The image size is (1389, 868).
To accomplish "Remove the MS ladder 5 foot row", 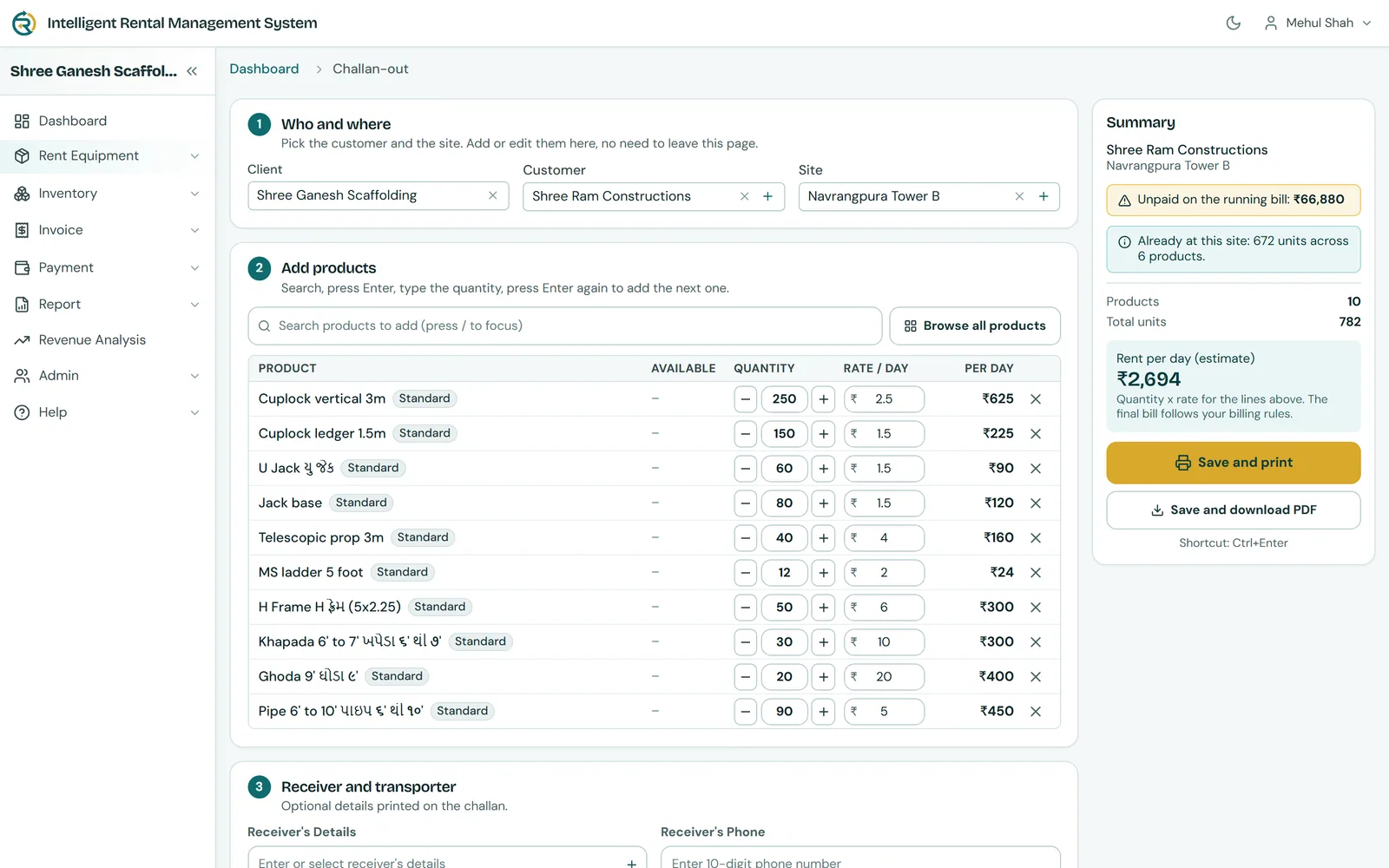I will coord(1036,573).
